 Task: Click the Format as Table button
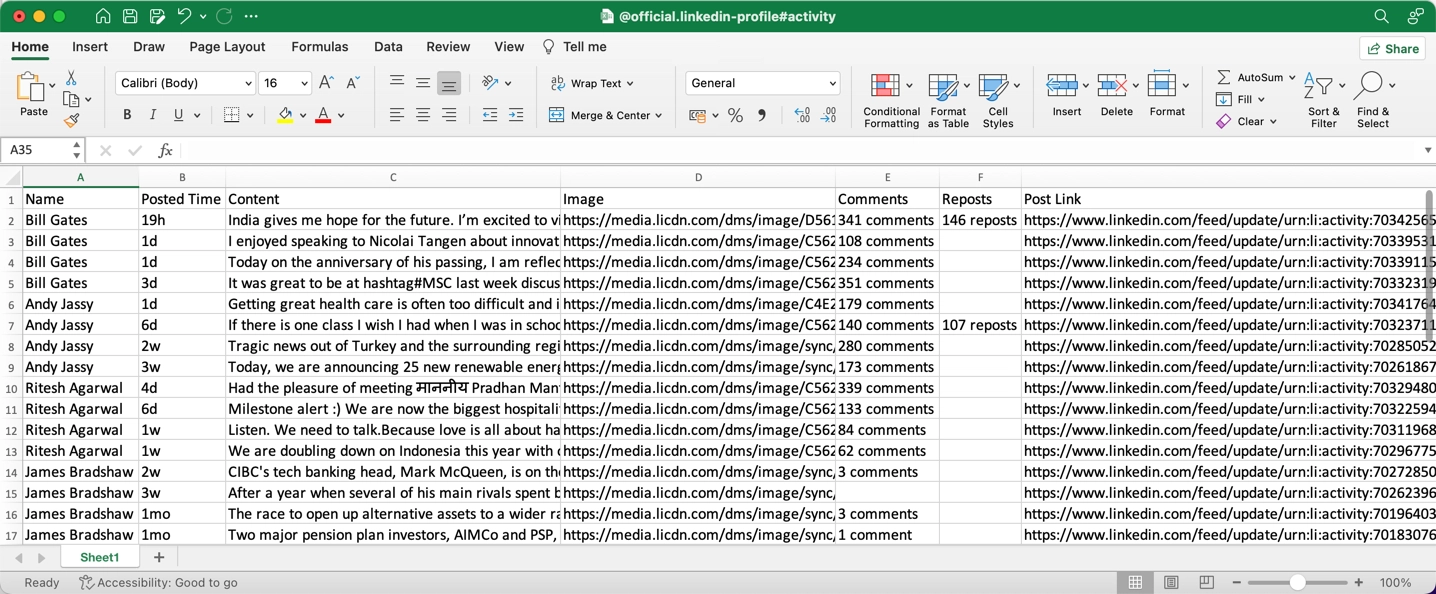(948, 100)
